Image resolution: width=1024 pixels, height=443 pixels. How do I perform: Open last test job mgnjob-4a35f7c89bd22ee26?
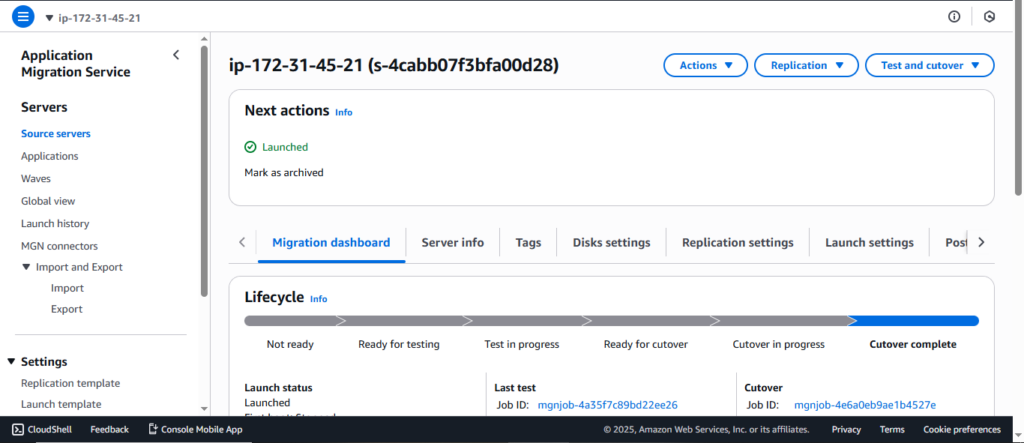click(607, 405)
